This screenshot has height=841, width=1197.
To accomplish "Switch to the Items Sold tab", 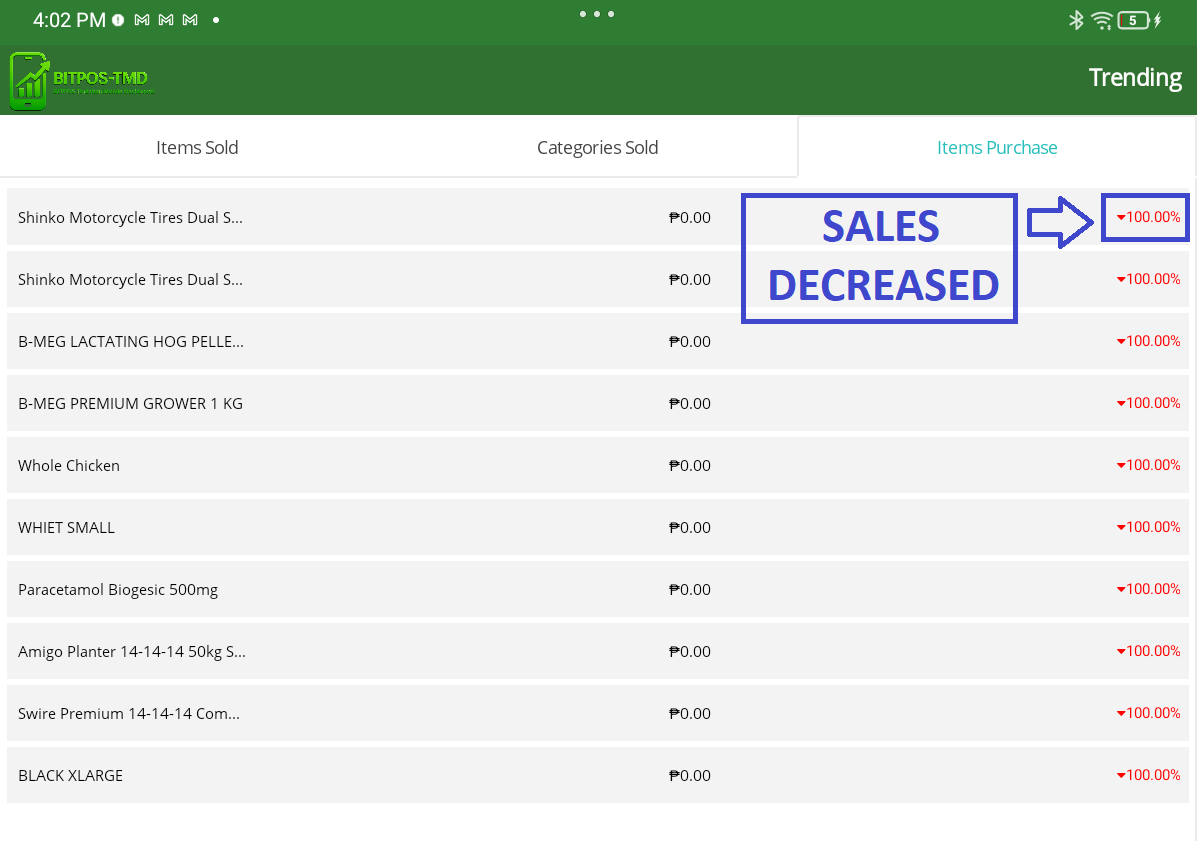I will click(x=197, y=148).
